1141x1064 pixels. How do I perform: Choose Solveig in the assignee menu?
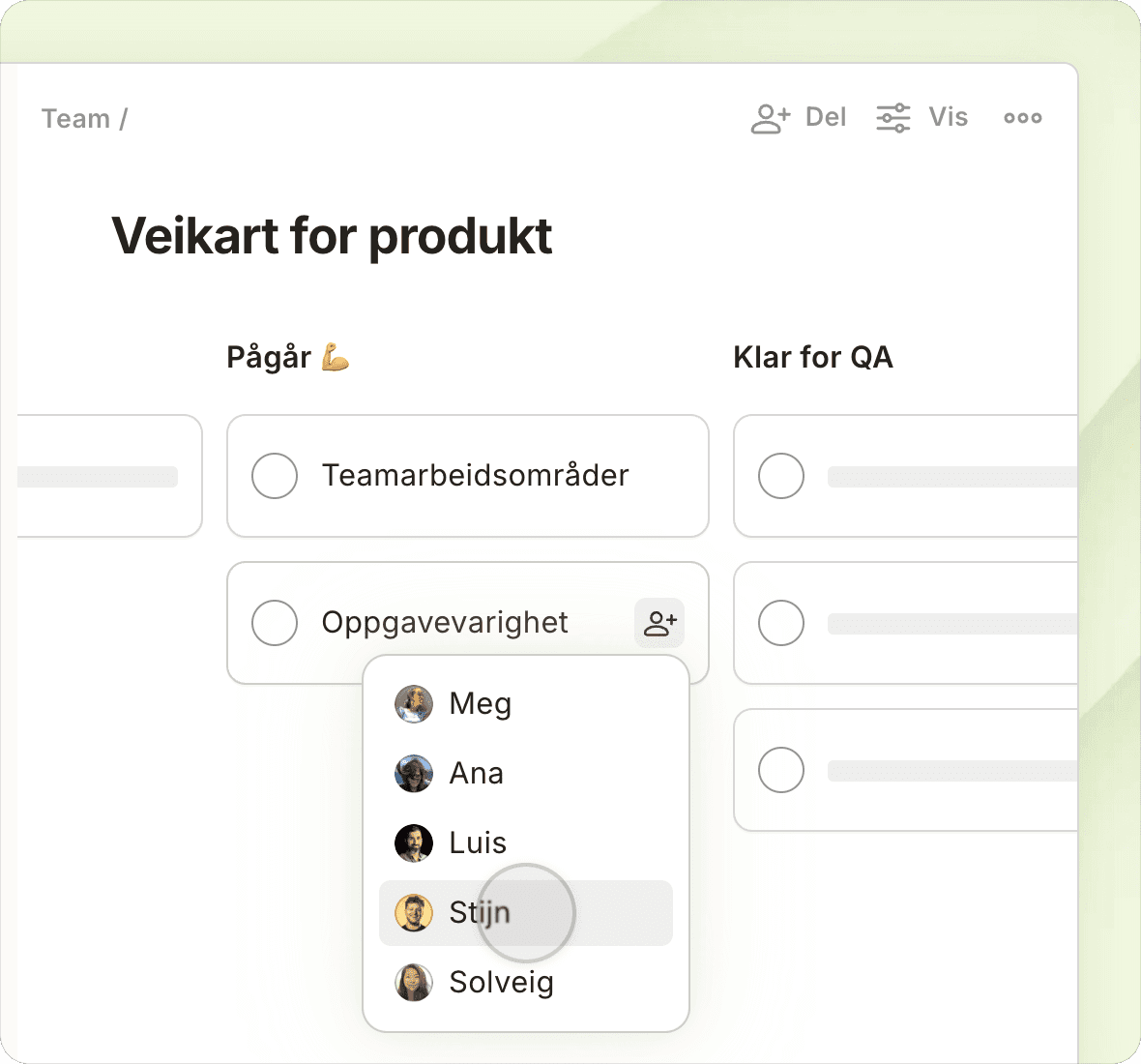[x=501, y=983]
